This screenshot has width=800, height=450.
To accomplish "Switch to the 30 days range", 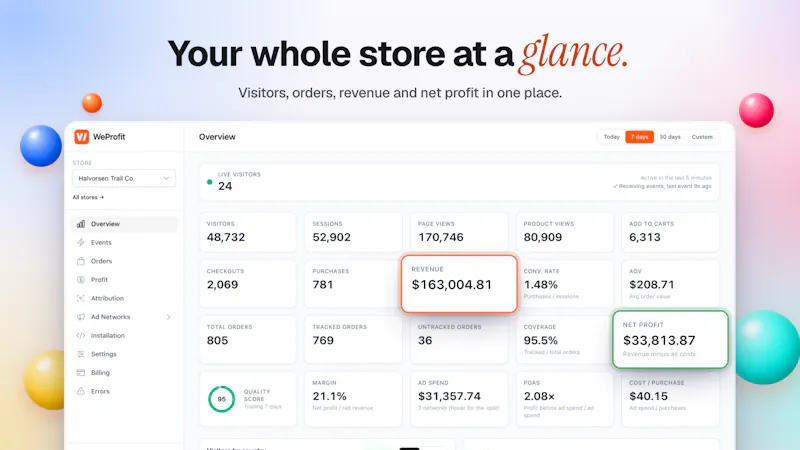I will pos(670,137).
